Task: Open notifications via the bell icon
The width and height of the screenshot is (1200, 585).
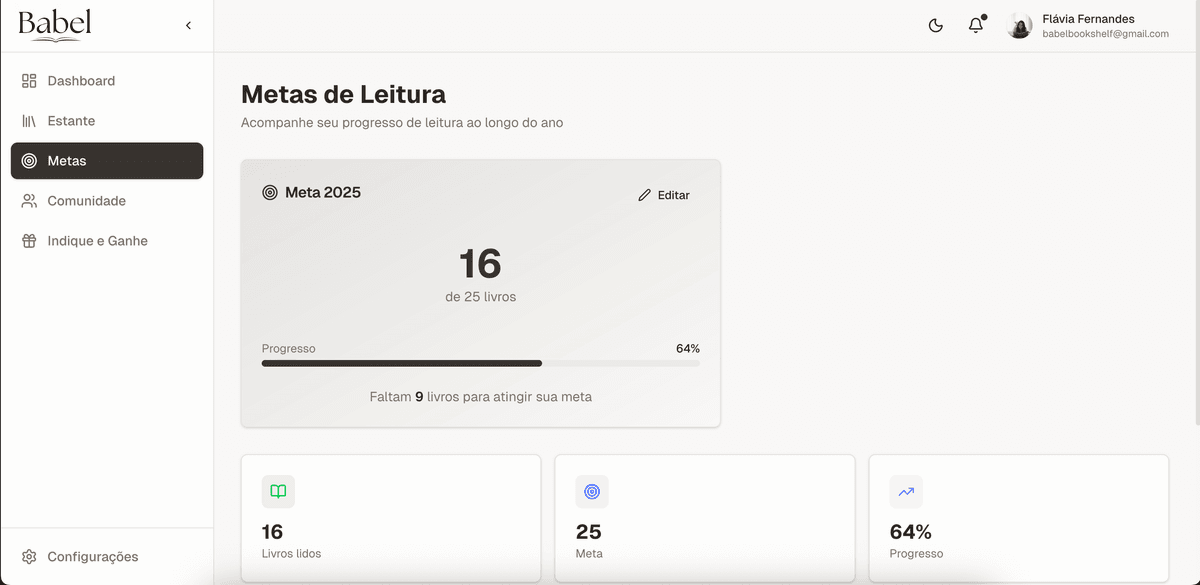Action: coord(975,26)
